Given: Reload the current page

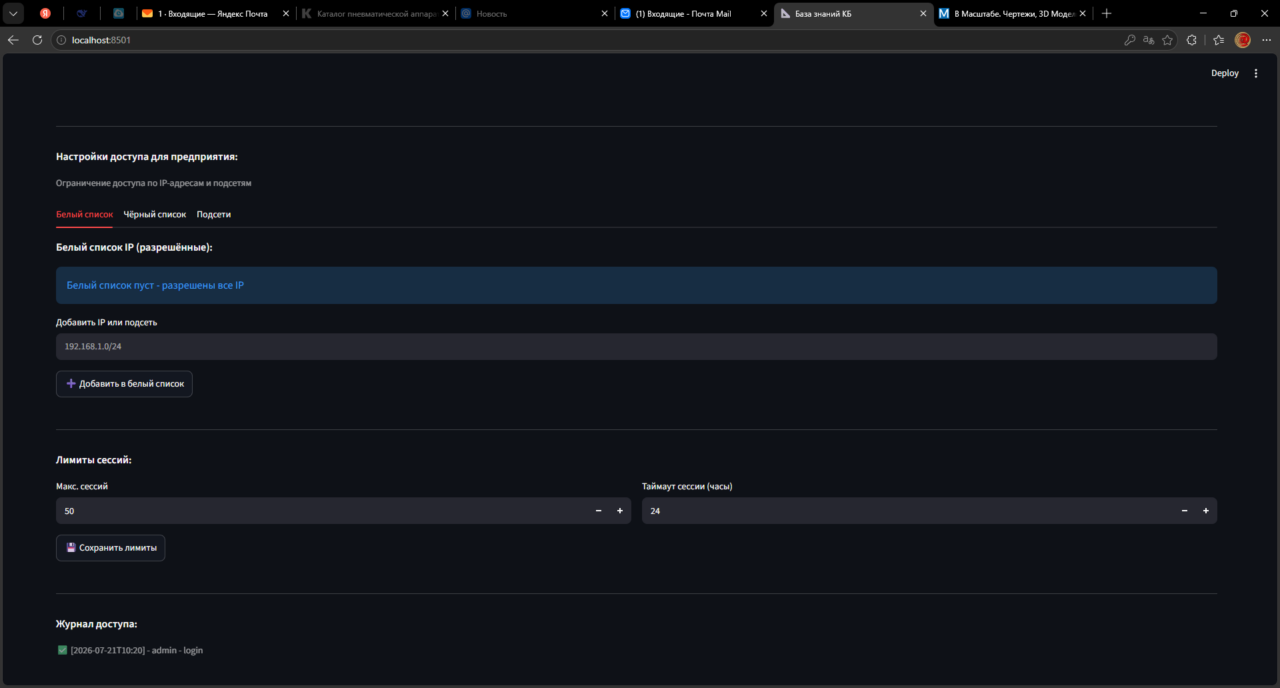Looking at the screenshot, I should point(37,40).
